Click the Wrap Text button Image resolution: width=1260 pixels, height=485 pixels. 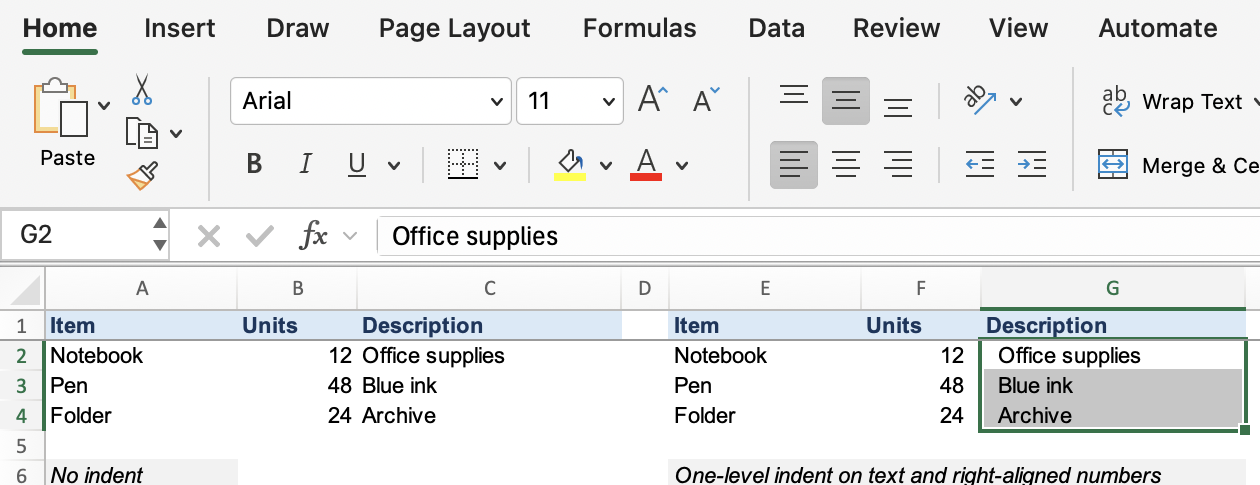tap(1171, 101)
